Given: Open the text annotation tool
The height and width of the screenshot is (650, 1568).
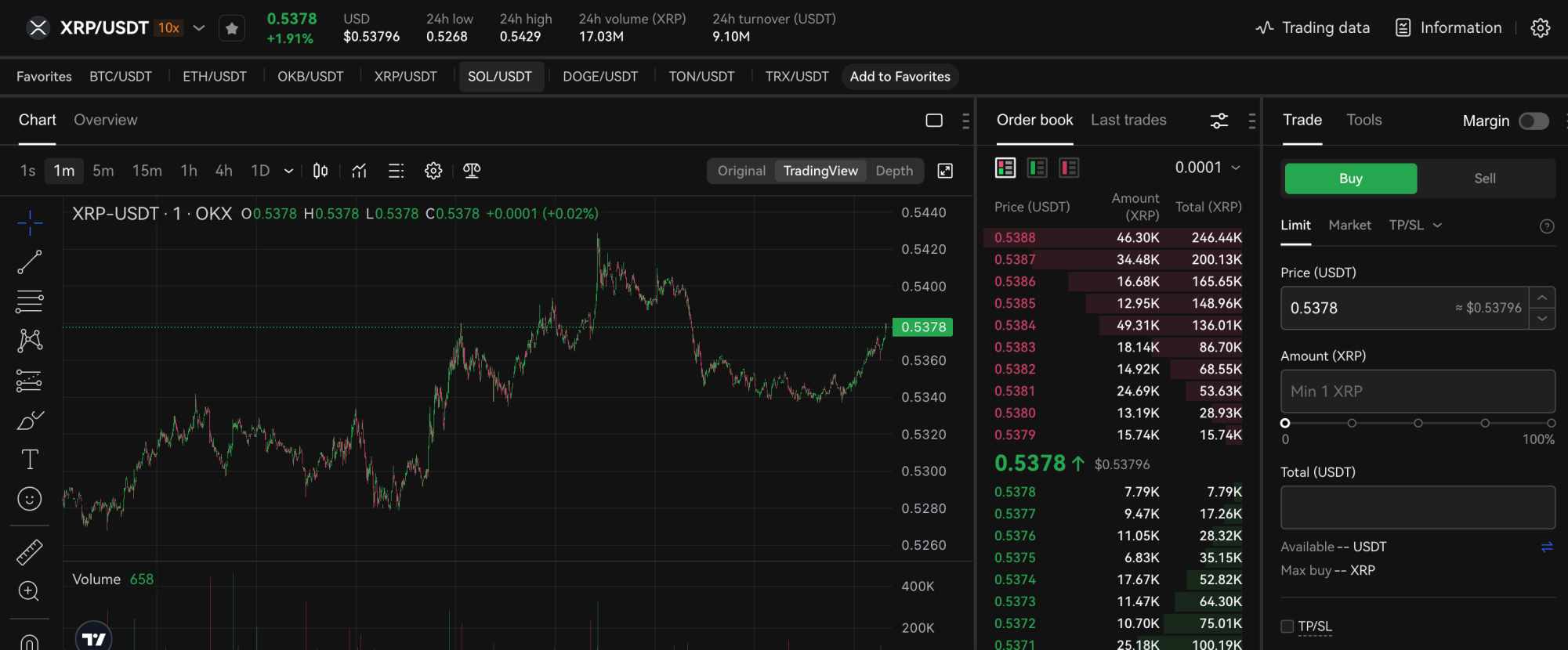Looking at the screenshot, I should click(30, 459).
